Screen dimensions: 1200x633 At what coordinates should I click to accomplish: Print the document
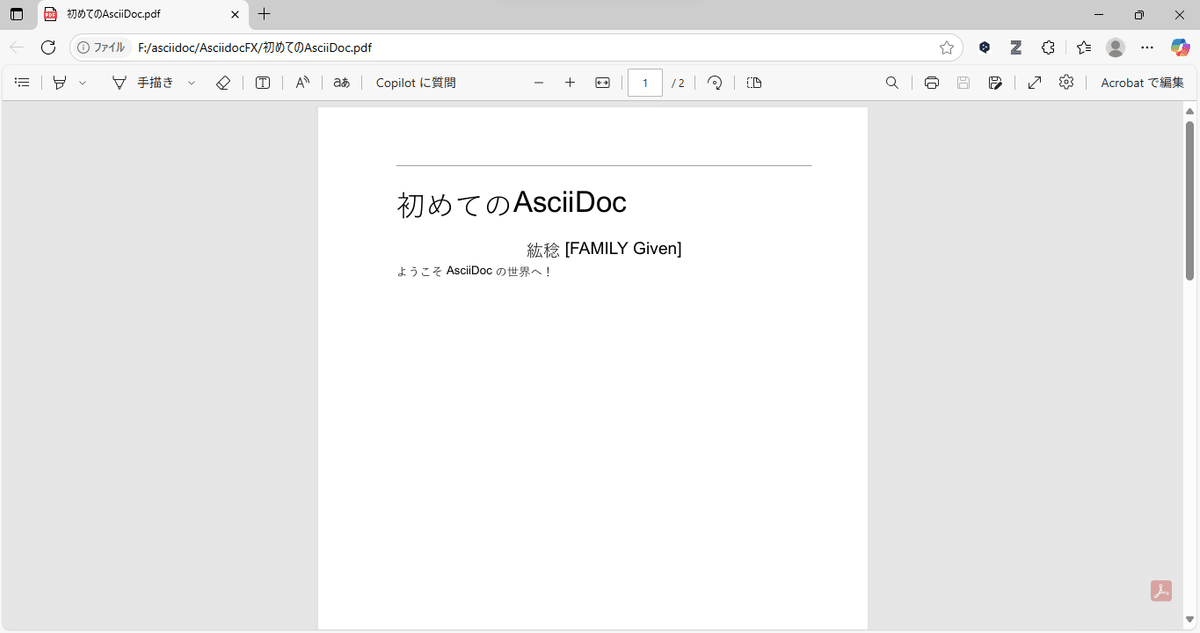pos(931,82)
